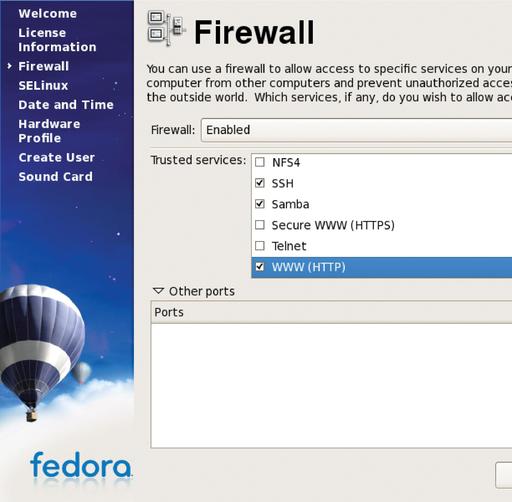Click the Firewall network icon in header
The height and width of the screenshot is (502, 512).
pos(166,29)
